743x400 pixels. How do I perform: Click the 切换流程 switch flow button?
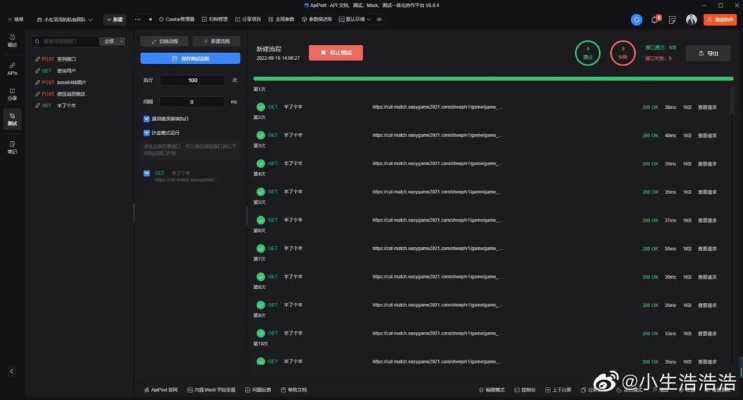[x=164, y=41]
